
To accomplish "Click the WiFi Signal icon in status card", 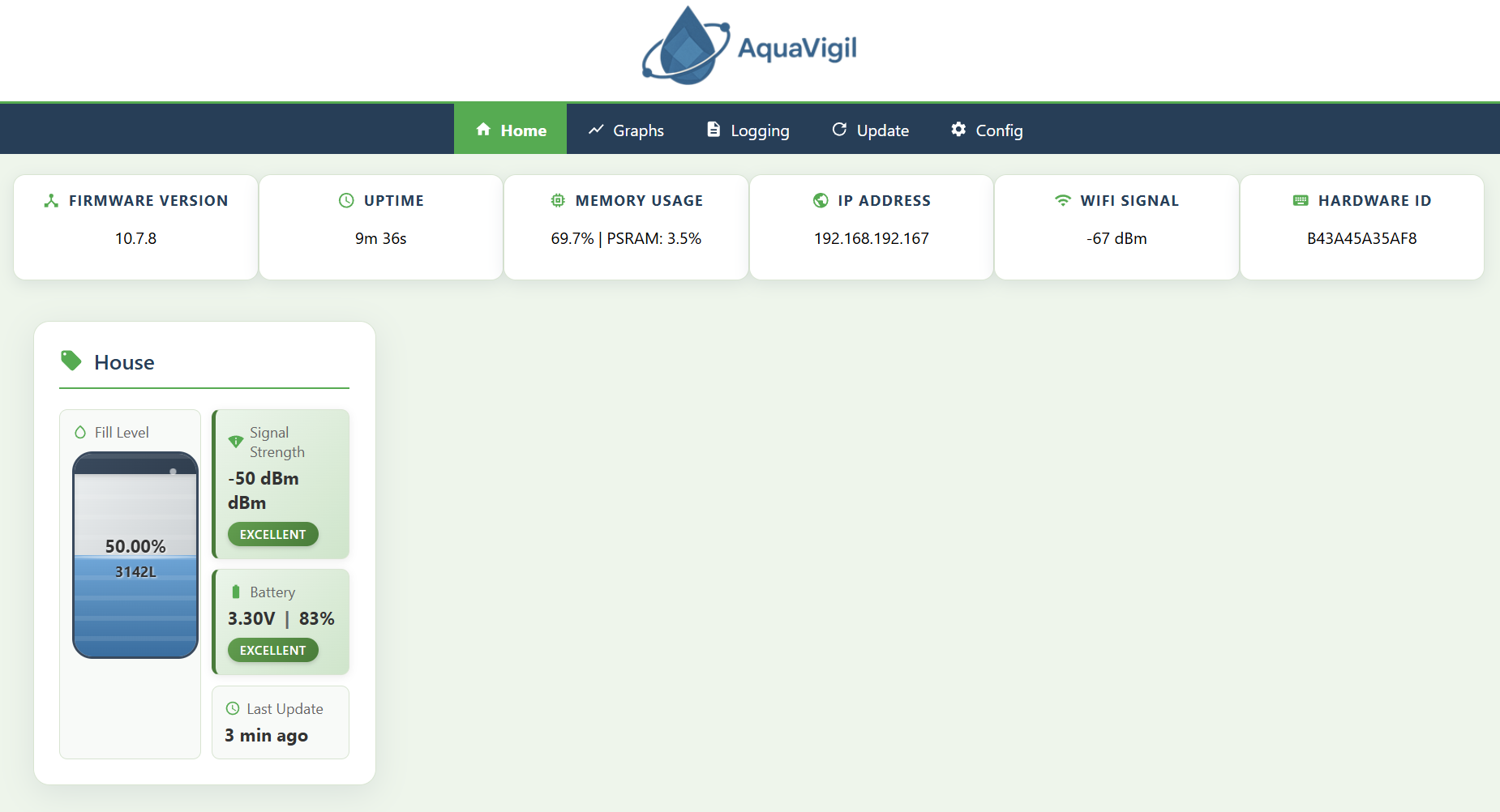I will pyautogui.click(x=1062, y=200).
